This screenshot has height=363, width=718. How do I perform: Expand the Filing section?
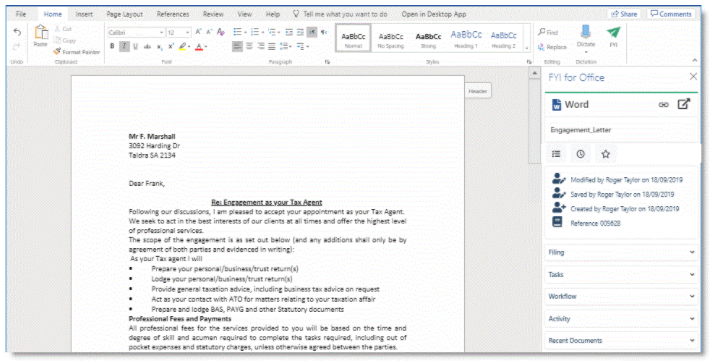click(621, 252)
